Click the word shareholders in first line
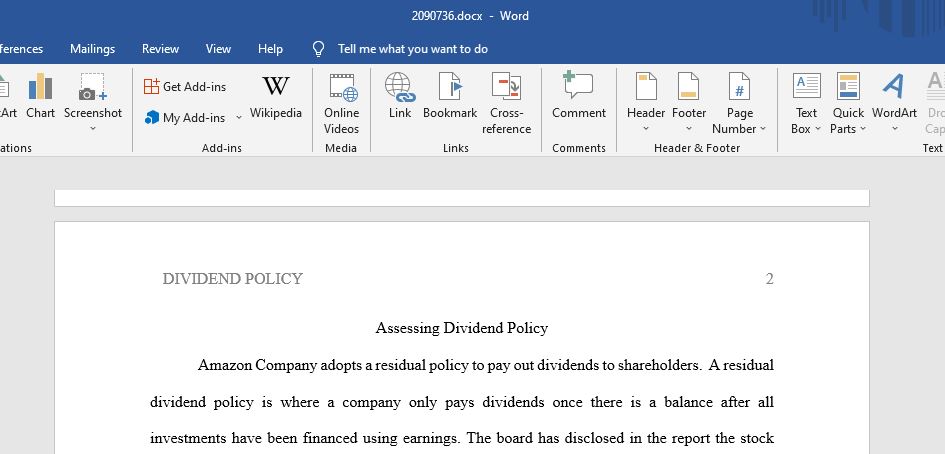 [x=659, y=365]
